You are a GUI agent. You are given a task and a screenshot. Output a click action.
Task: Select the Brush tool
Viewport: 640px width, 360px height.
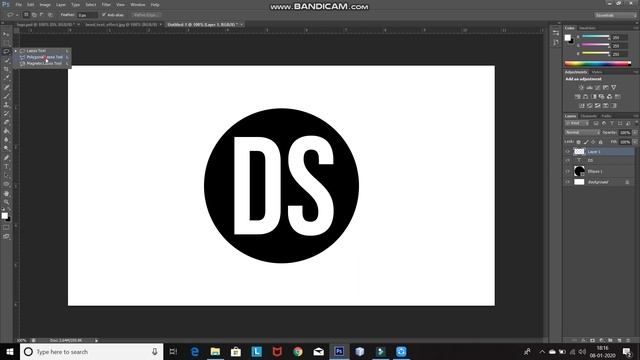(6, 96)
